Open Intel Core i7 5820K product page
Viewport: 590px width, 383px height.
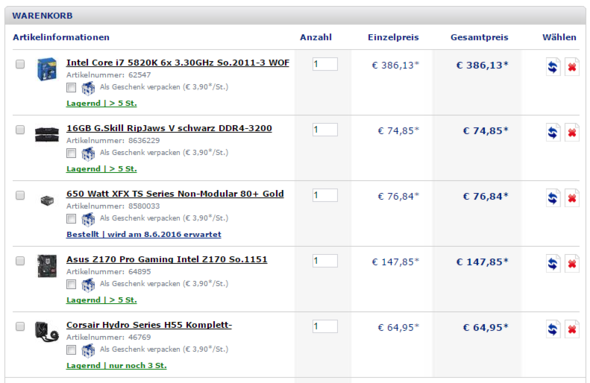point(178,63)
